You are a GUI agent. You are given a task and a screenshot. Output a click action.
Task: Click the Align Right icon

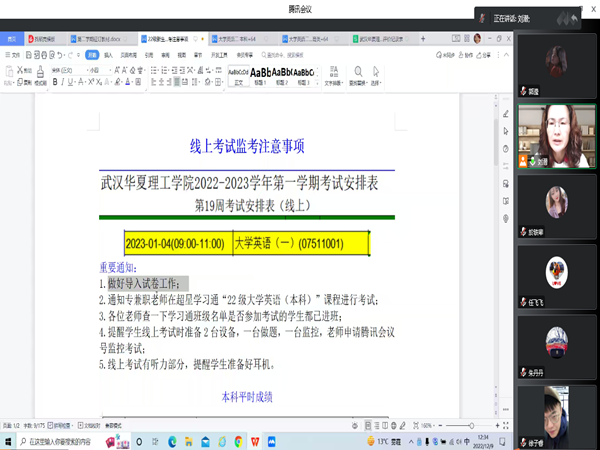[x=169, y=82]
